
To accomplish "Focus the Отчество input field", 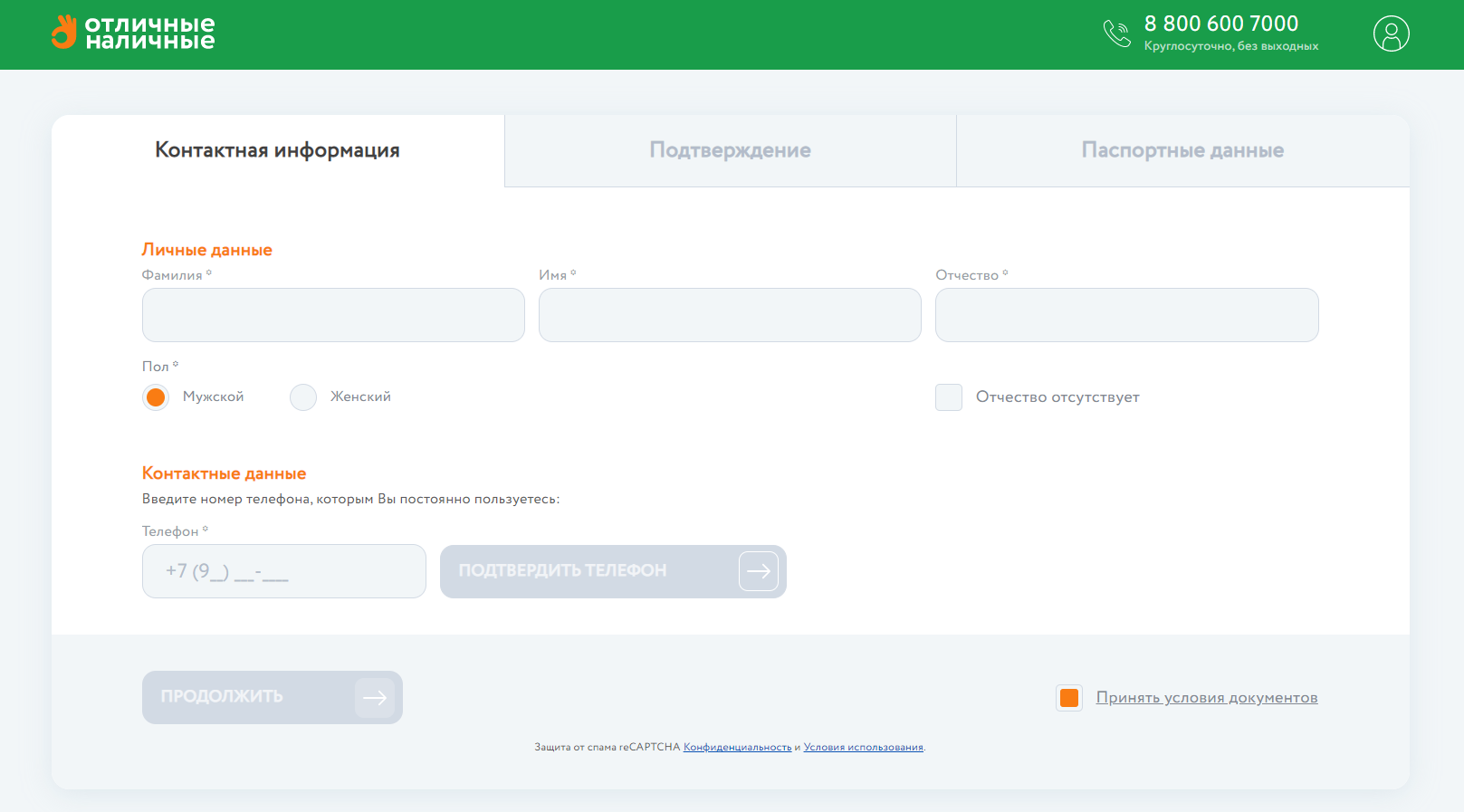I will [x=1127, y=315].
